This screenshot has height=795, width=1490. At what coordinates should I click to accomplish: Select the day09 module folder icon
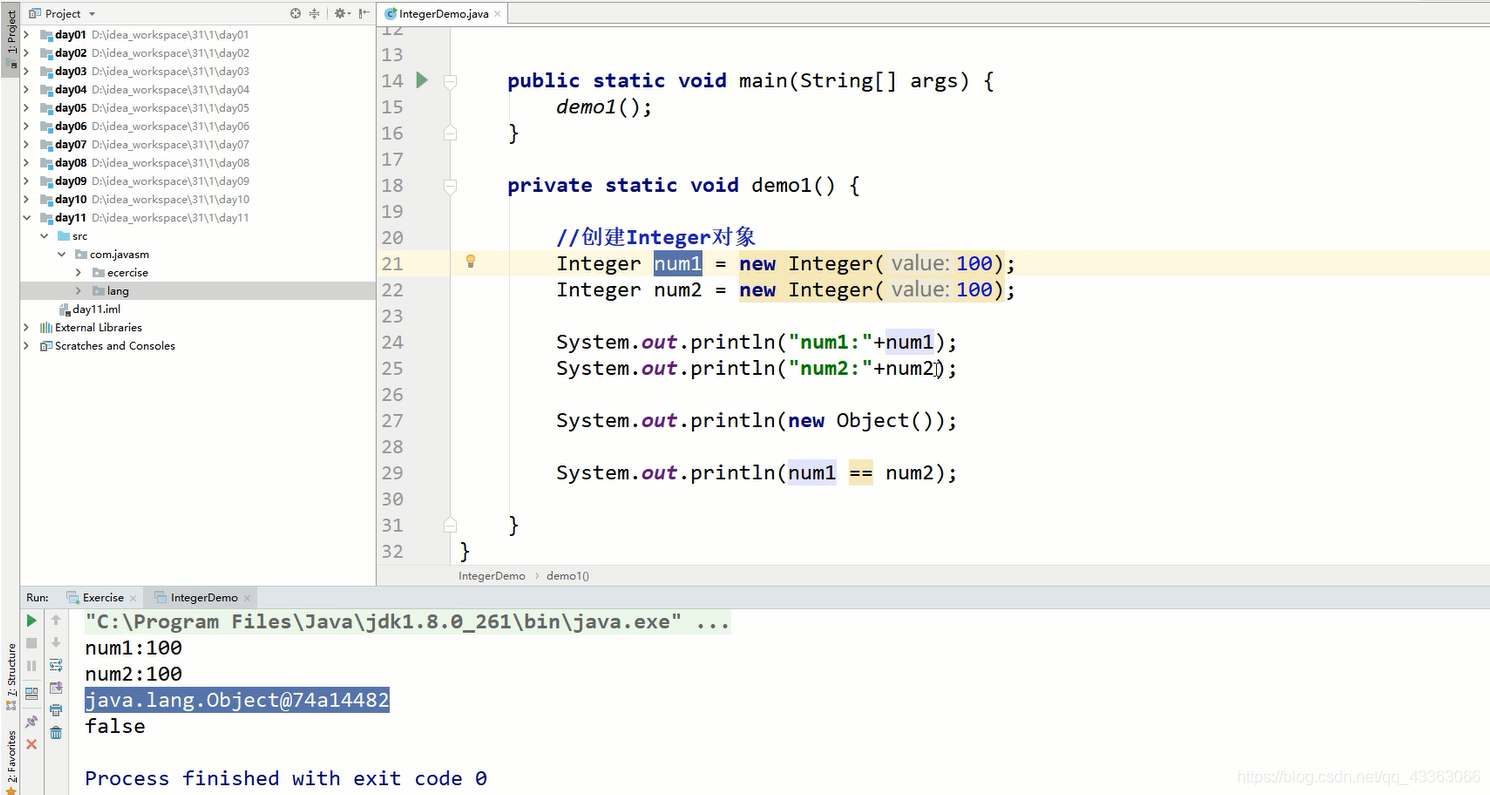(x=46, y=181)
